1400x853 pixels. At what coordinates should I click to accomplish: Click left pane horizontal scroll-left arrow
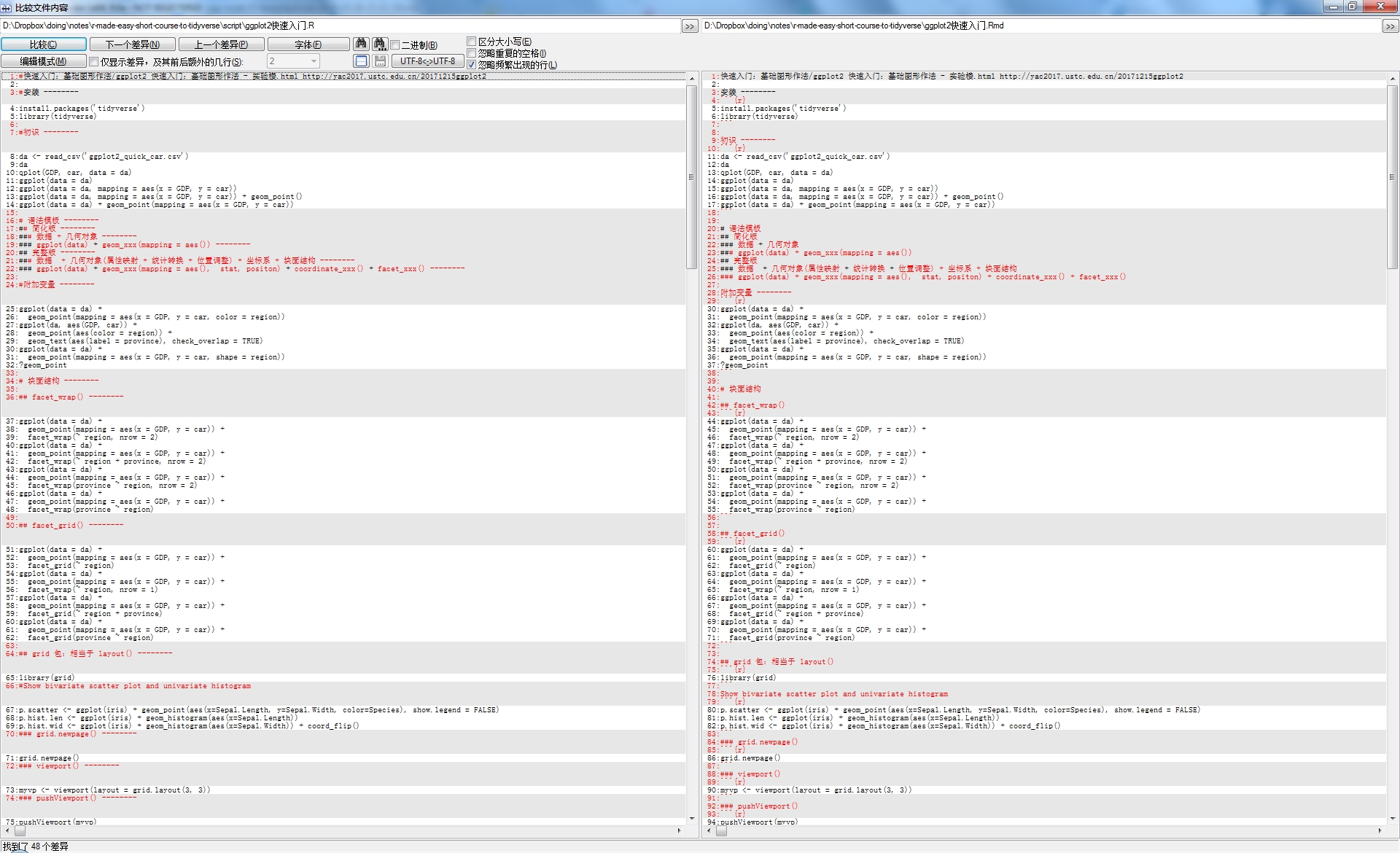tap(7, 830)
